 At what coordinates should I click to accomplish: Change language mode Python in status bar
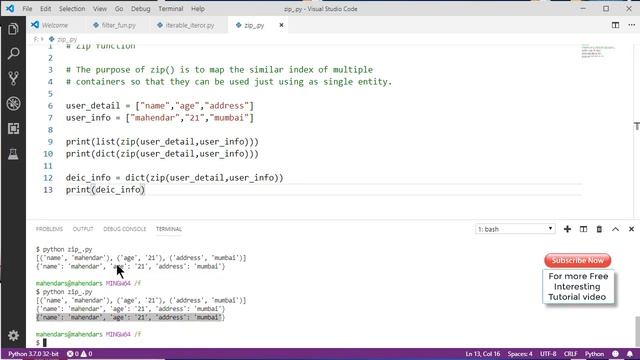tap(594, 354)
